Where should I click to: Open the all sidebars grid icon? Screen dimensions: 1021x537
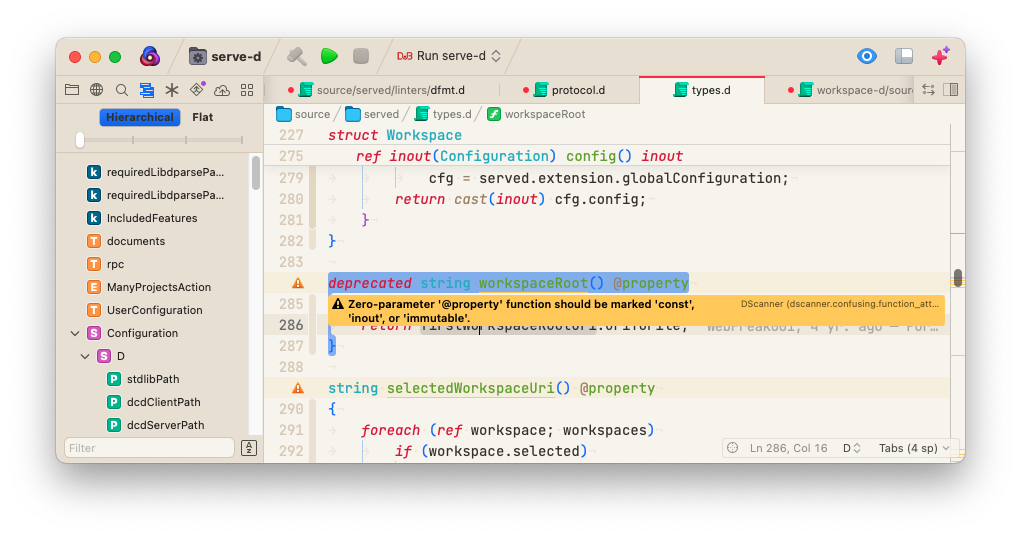(x=247, y=90)
